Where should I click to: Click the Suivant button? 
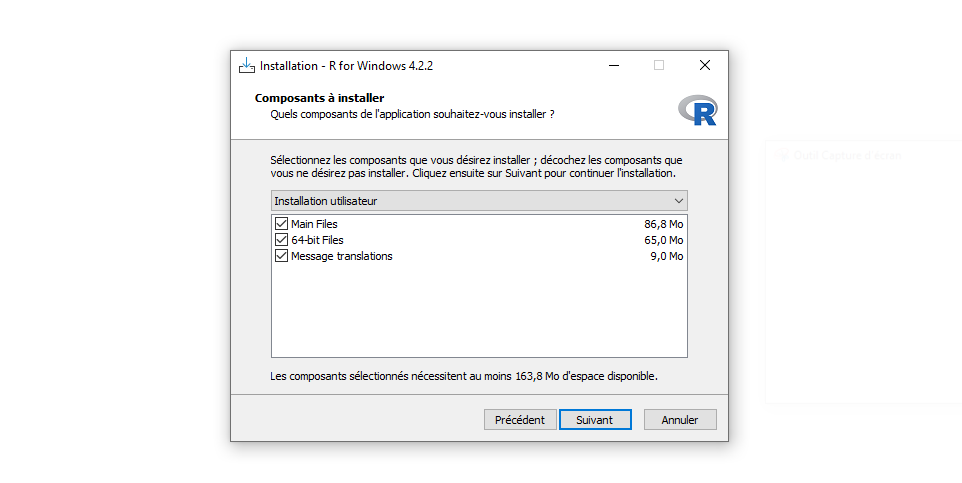pyautogui.click(x=595, y=420)
